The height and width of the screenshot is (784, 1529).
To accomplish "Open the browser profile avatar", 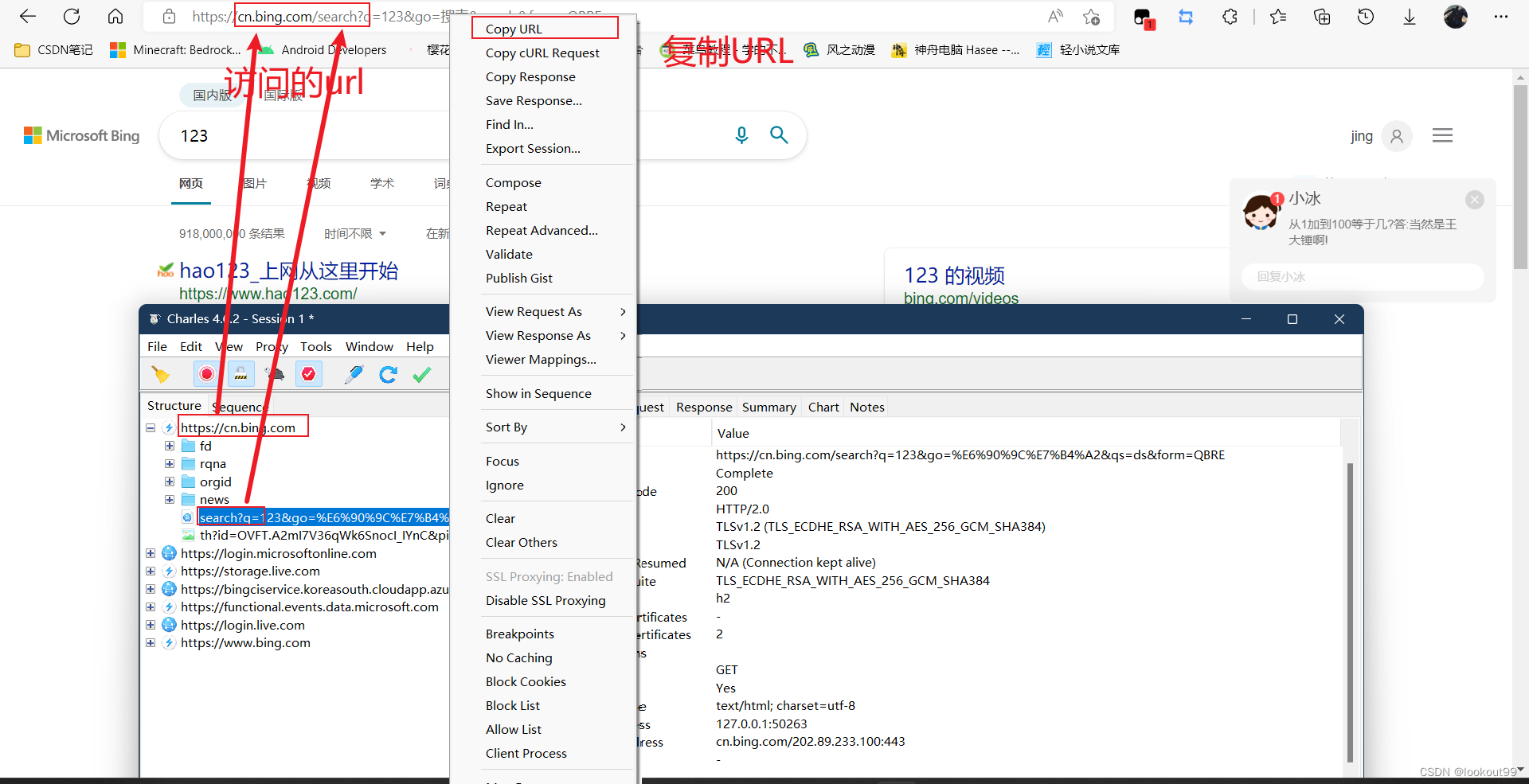I will [1456, 16].
